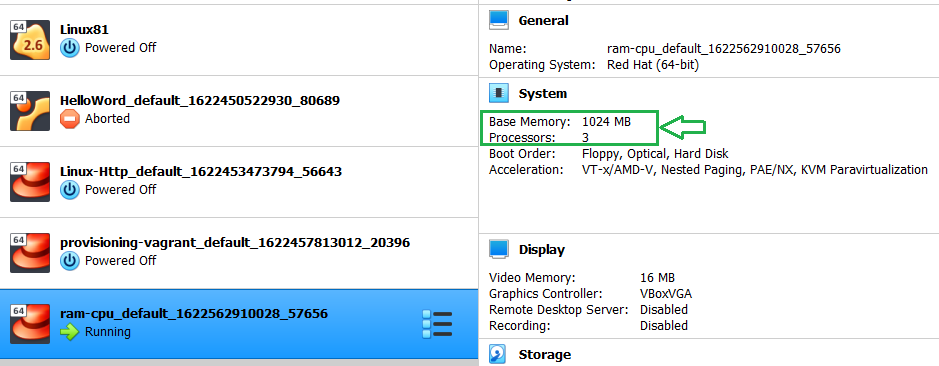Open the System settings header link
The width and height of the screenshot is (939, 366).
(543, 93)
